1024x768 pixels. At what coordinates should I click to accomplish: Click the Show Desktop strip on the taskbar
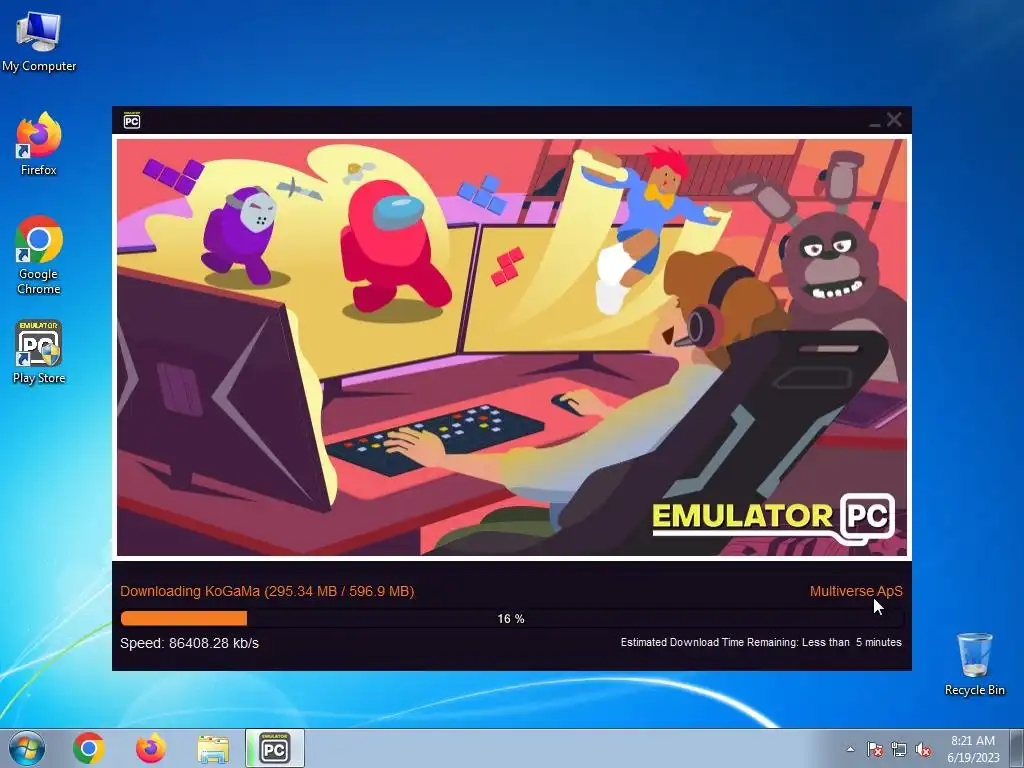click(1017, 748)
